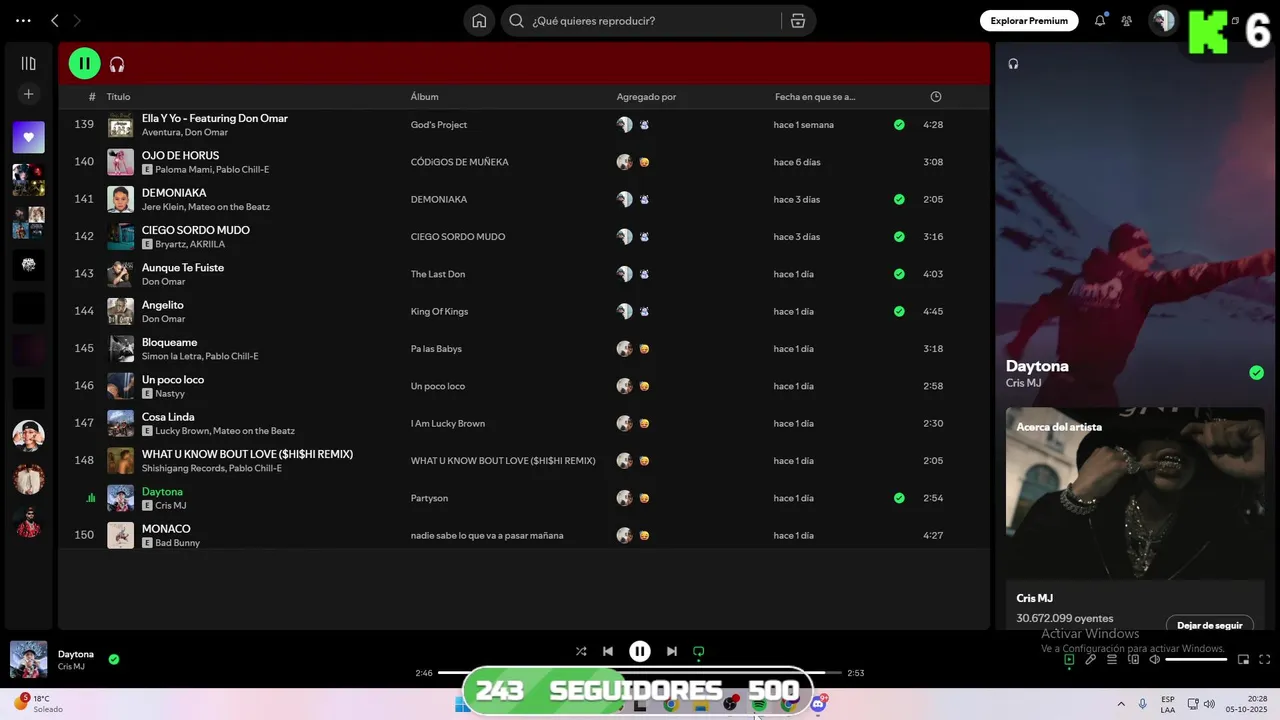
Task: Click Explorar Premium button
Action: (x=1029, y=20)
